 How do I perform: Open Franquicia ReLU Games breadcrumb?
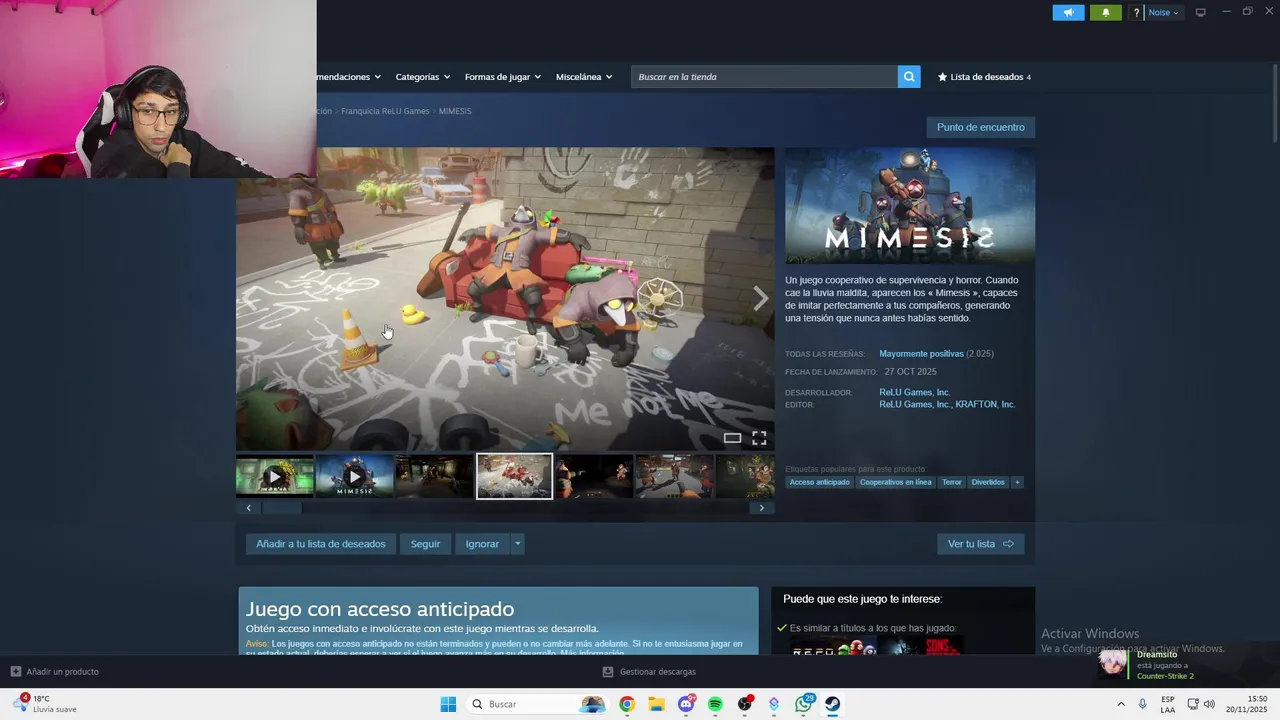385,111
